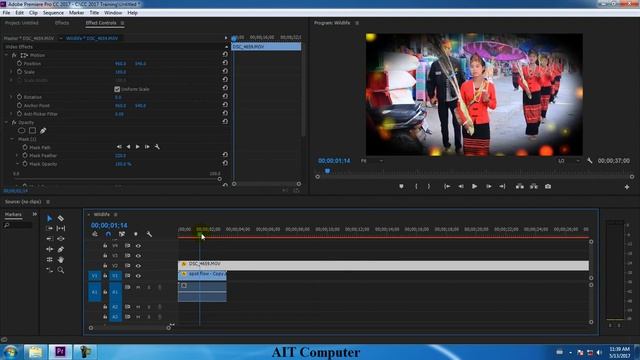The width and height of the screenshot is (640, 360).
Task: Switch to Project: Untitled tab
Action: point(22,23)
